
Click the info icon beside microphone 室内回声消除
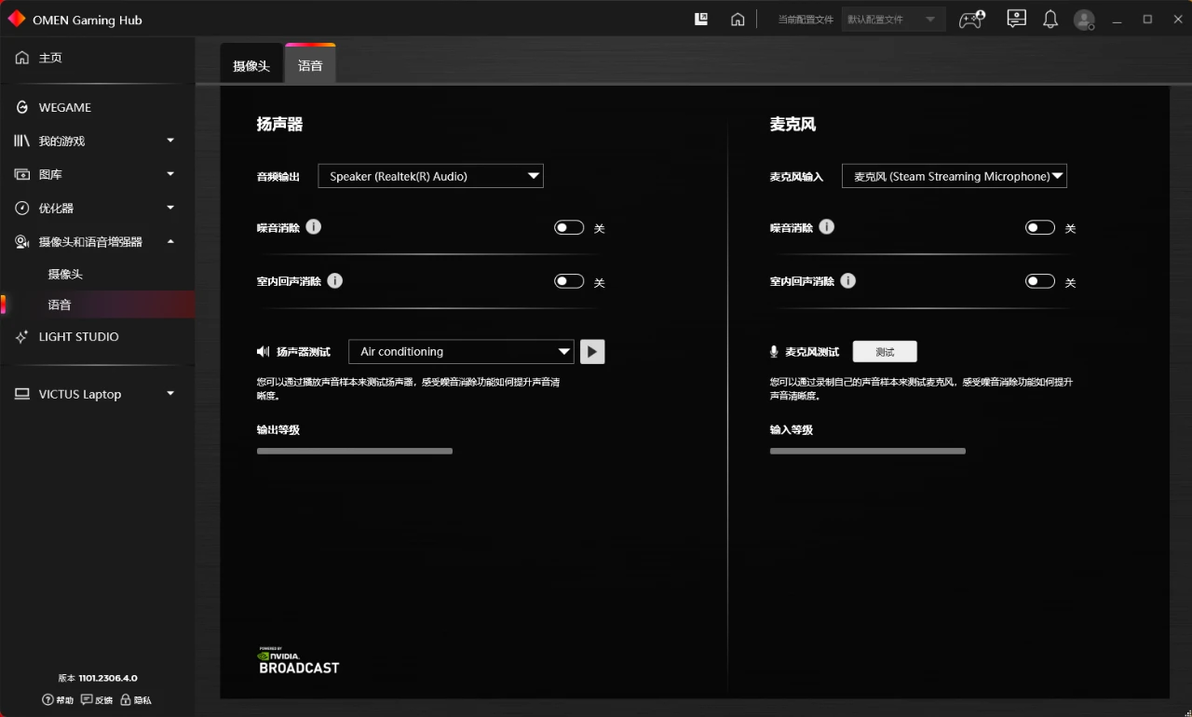pyautogui.click(x=848, y=281)
